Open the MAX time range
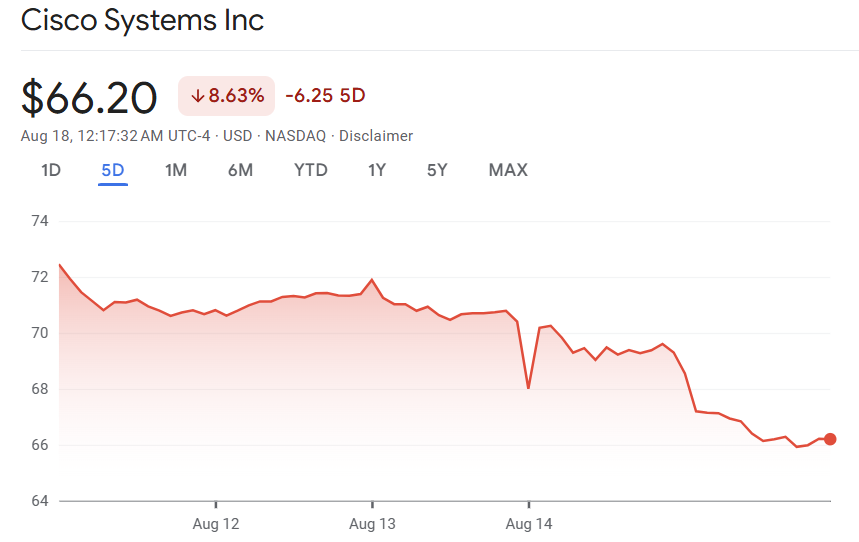Screen dimensions: 859x542 tap(508, 170)
